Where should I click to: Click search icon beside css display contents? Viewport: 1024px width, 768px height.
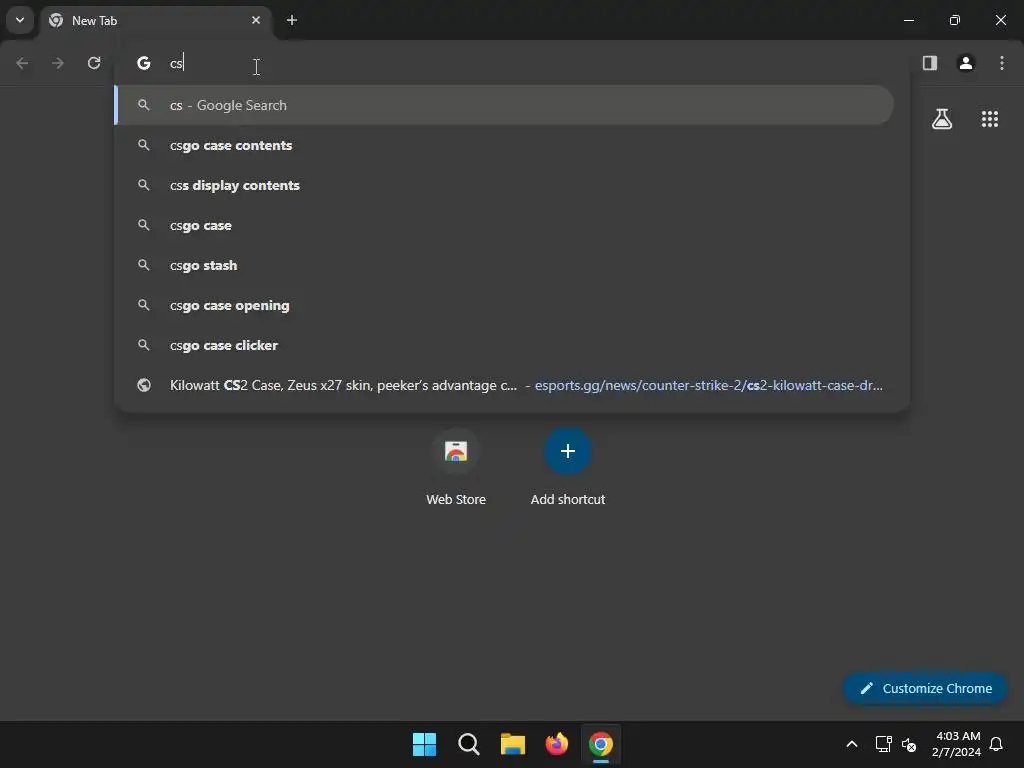click(x=144, y=185)
